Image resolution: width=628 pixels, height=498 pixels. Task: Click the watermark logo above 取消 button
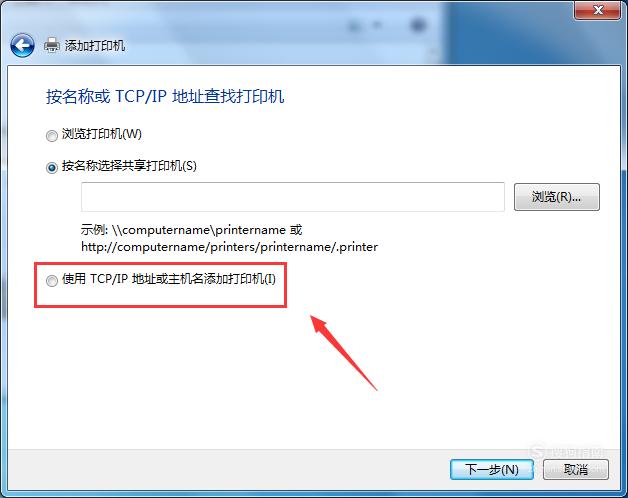(x=569, y=453)
